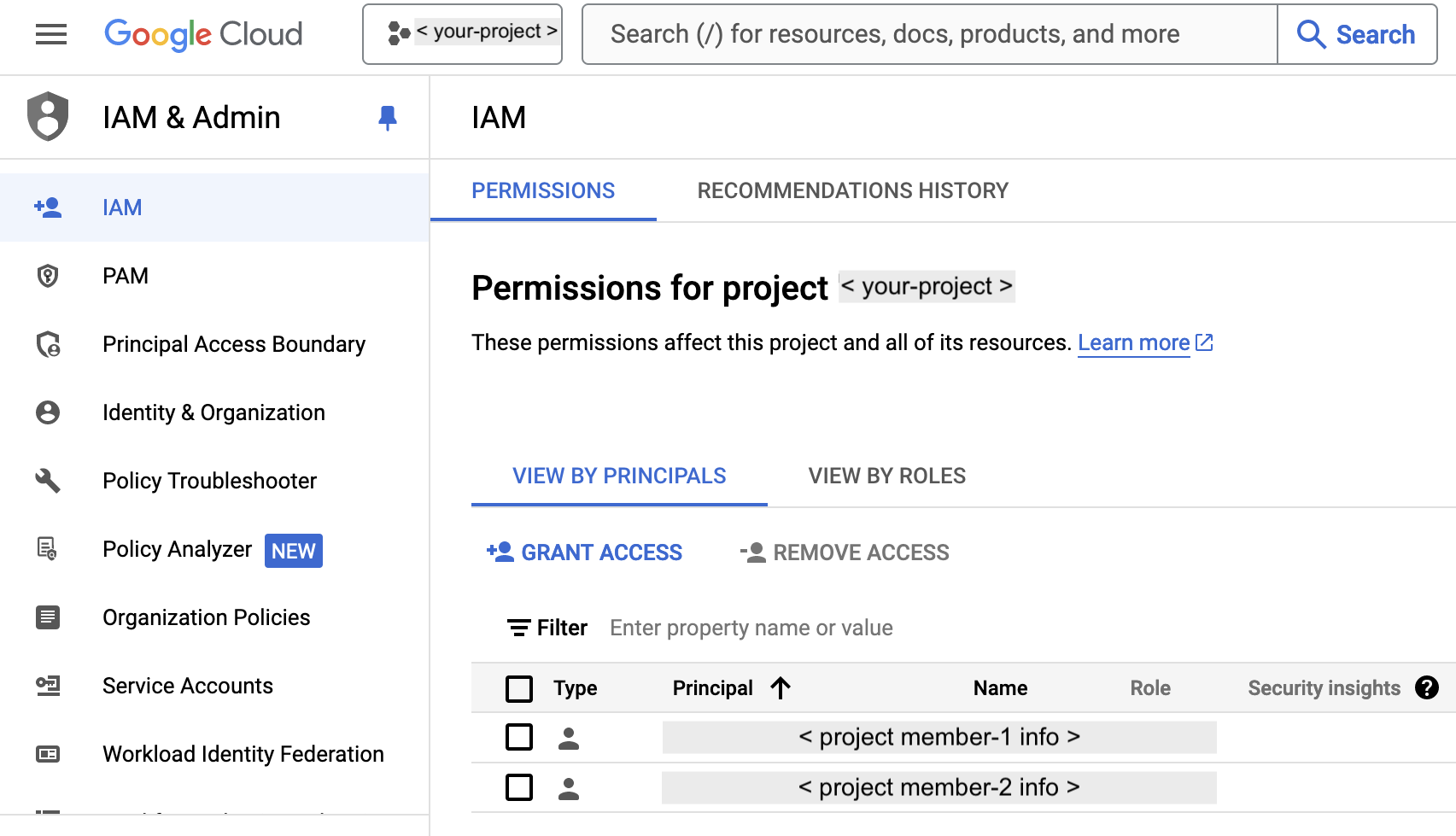Open Policy Analyzer page
Image resolution: width=1456 pixels, height=836 pixels.
(214, 549)
